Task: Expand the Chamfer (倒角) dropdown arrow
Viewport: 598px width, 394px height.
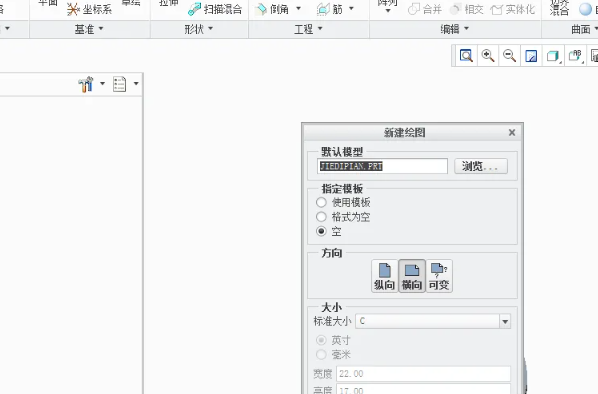Action: [x=298, y=8]
